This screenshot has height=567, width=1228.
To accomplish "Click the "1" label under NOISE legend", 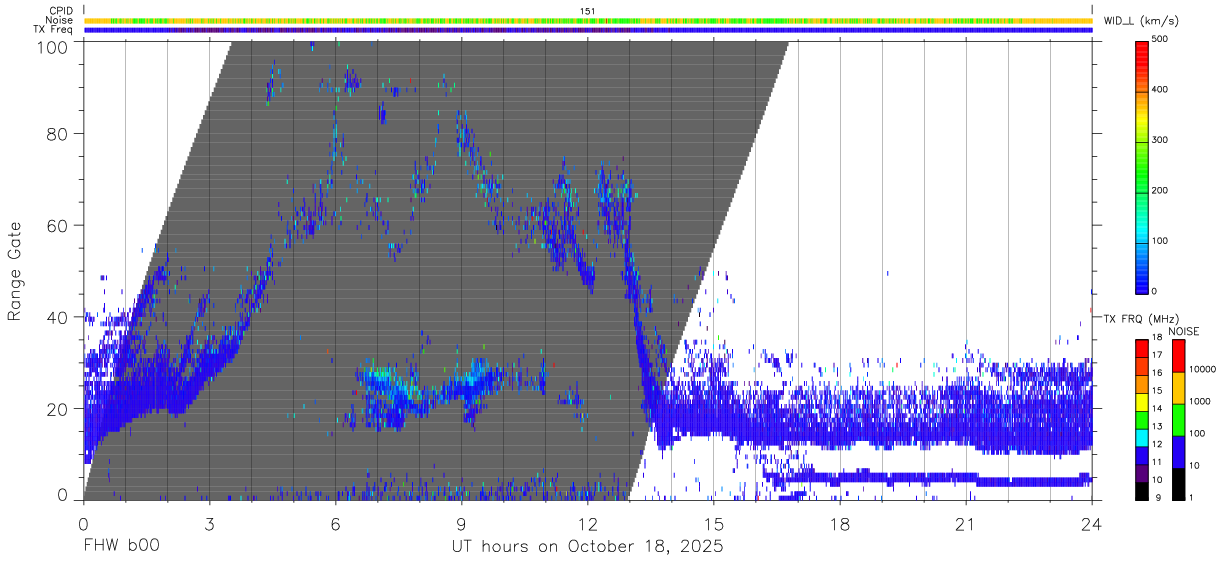I will pyautogui.click(x=1191, y=498).
